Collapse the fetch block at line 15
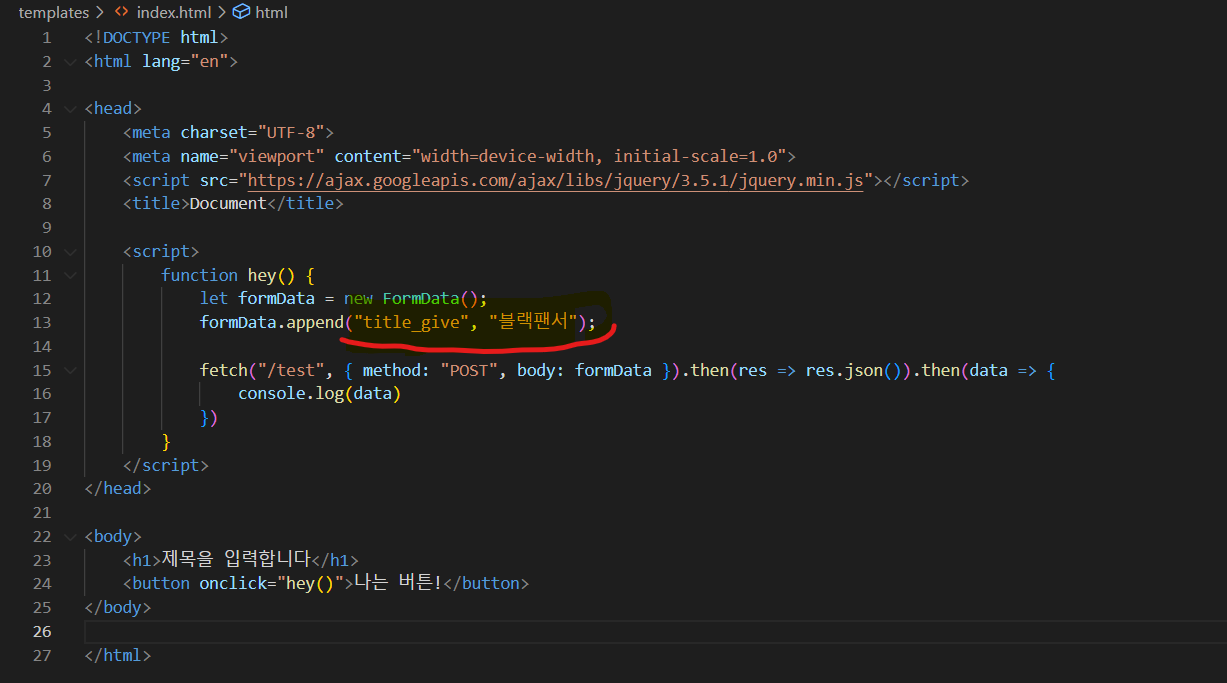This screenshot has width=1227, height=683. click(x=68, y=371)
